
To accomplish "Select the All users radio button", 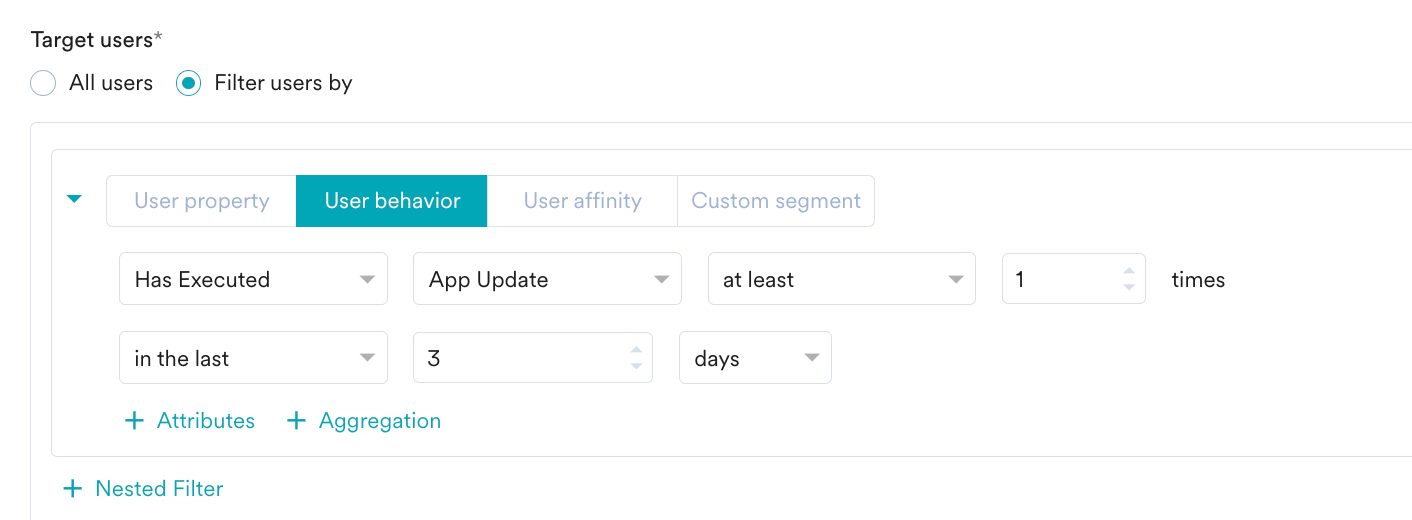I will coord(43,83).
